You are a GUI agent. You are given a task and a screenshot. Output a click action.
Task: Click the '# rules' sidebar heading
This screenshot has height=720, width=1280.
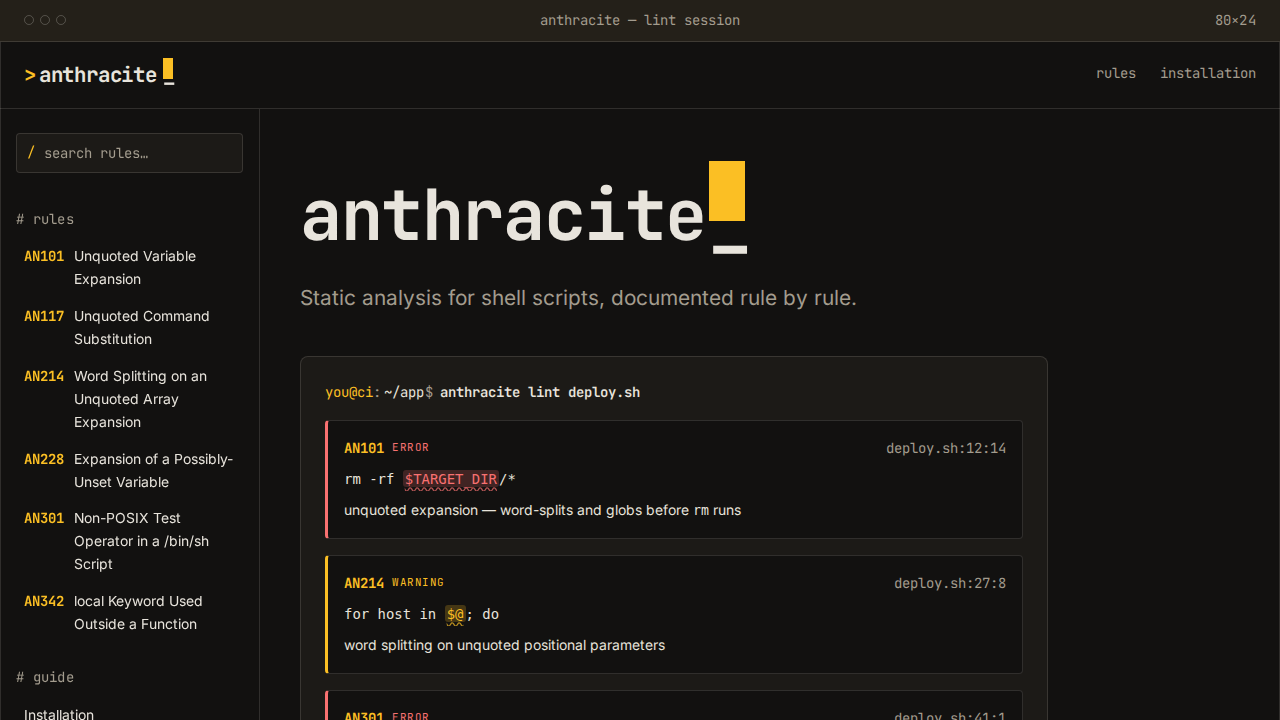tap(45, 219)
